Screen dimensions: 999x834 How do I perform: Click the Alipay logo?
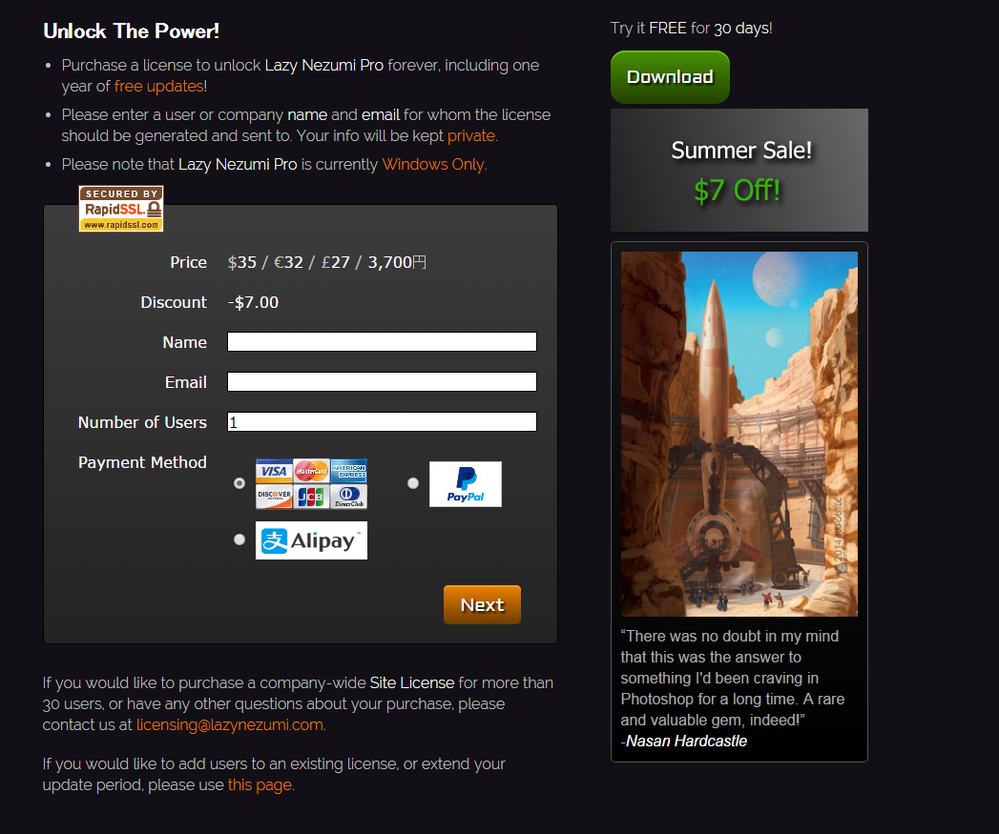point(312,540)
